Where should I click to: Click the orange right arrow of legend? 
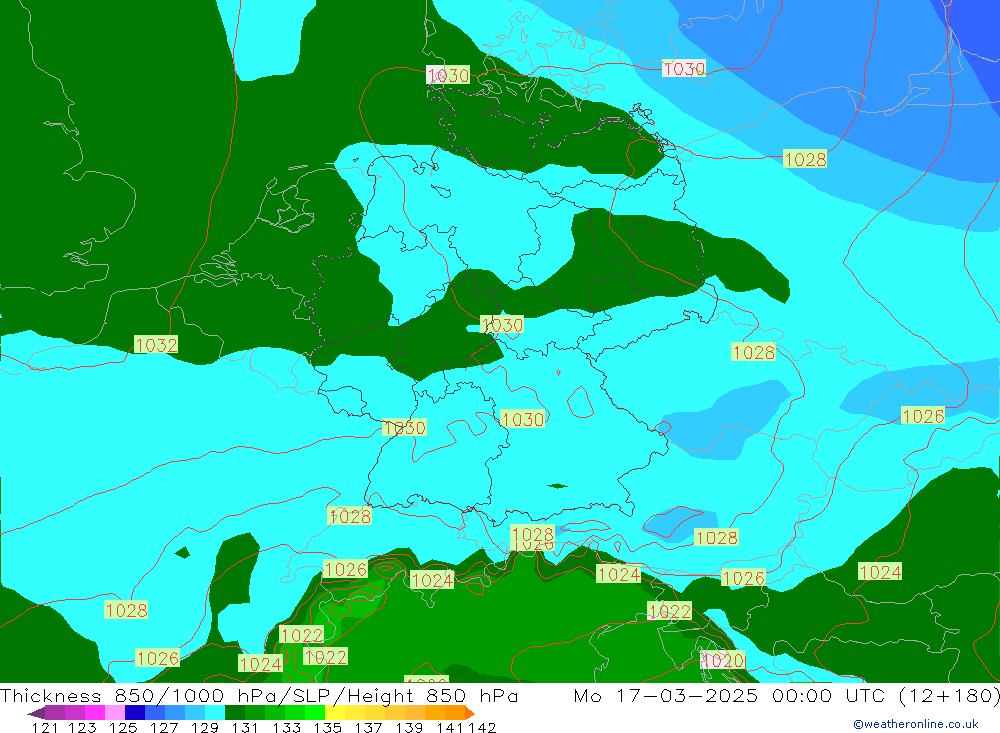point(470,713)
